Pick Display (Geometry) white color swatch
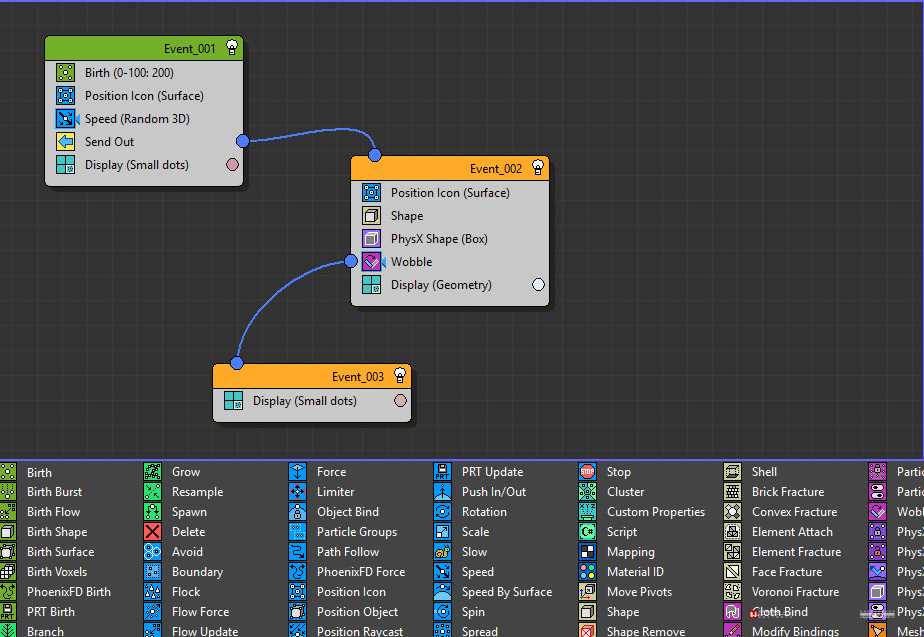924x637 pixels. (x=539, y=285)
